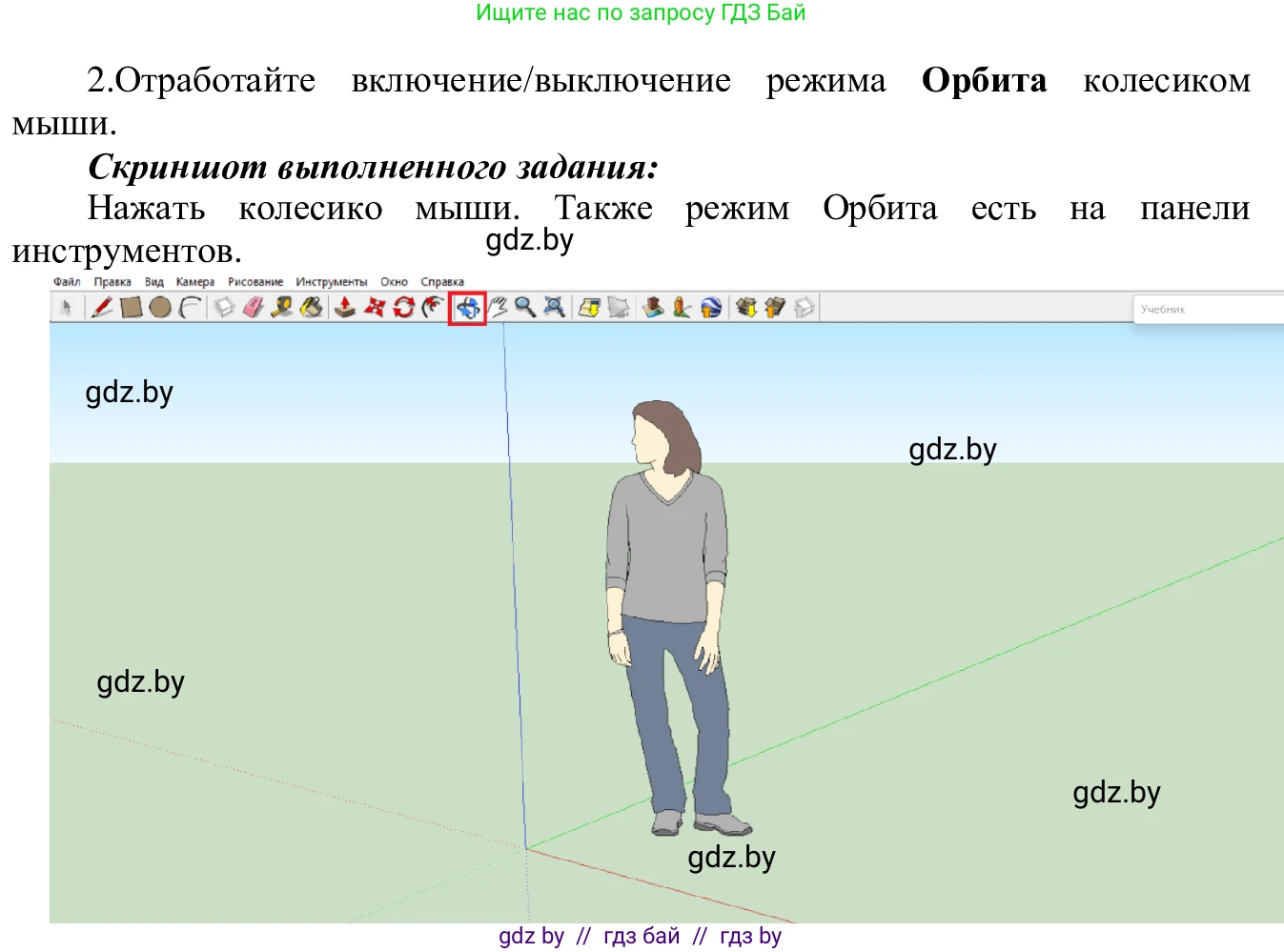Select the Move tool
Image resolution: width=1284 pixels, height=952 pixels.
[375, 307]
